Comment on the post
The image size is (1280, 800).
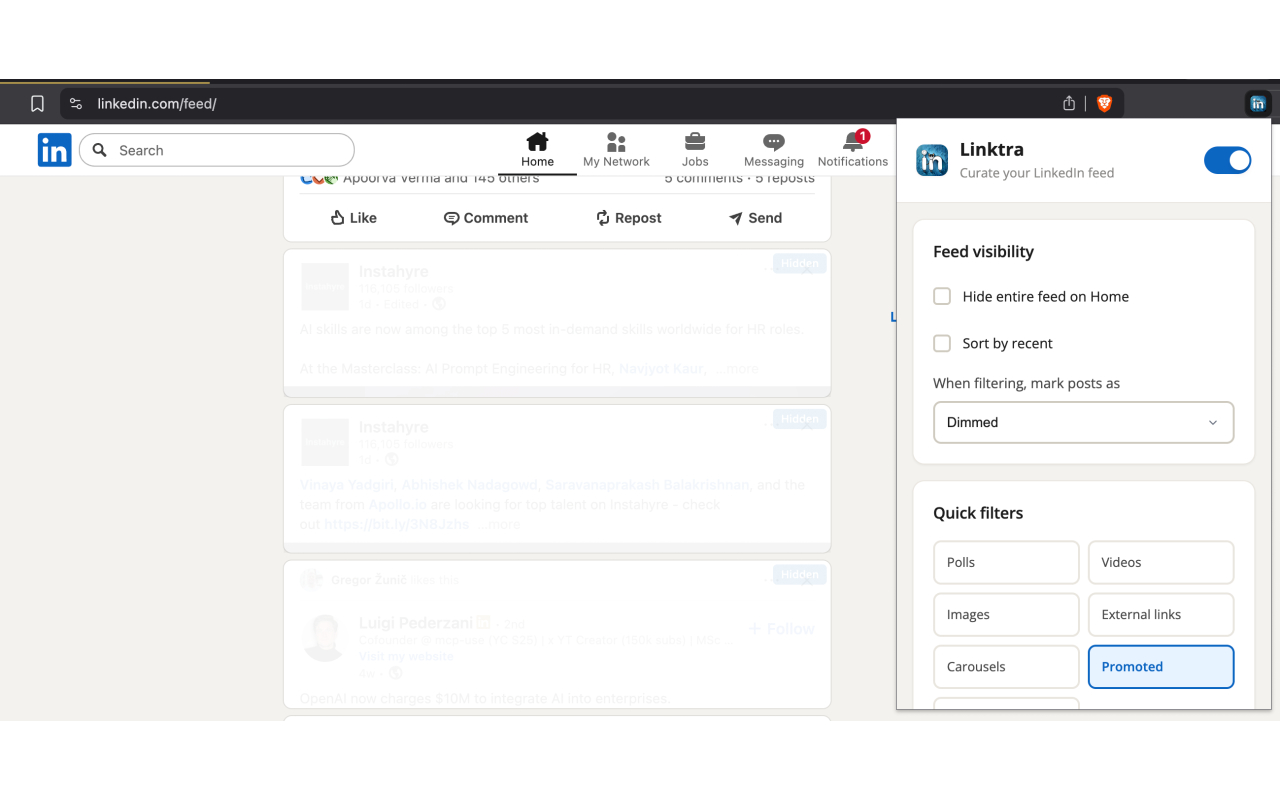coord(486,218)
